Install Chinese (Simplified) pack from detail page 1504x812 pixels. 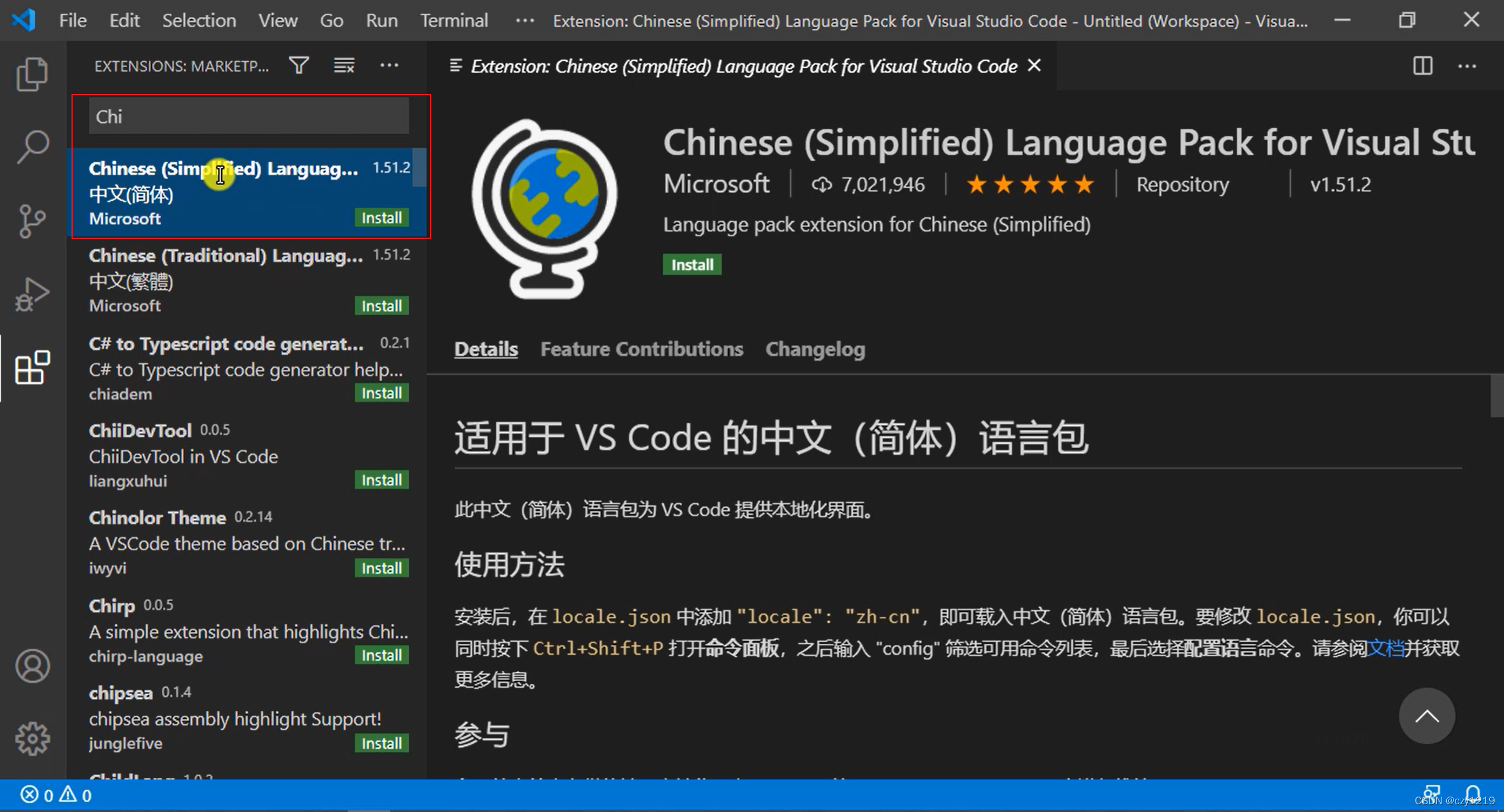[691, 265]
